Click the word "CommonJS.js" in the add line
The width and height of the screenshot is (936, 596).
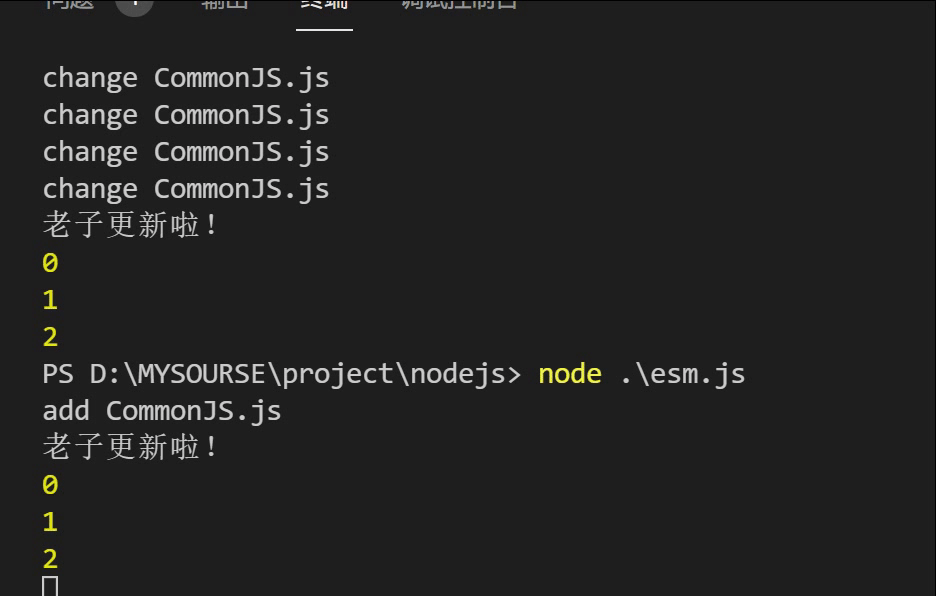pos(193,411)
